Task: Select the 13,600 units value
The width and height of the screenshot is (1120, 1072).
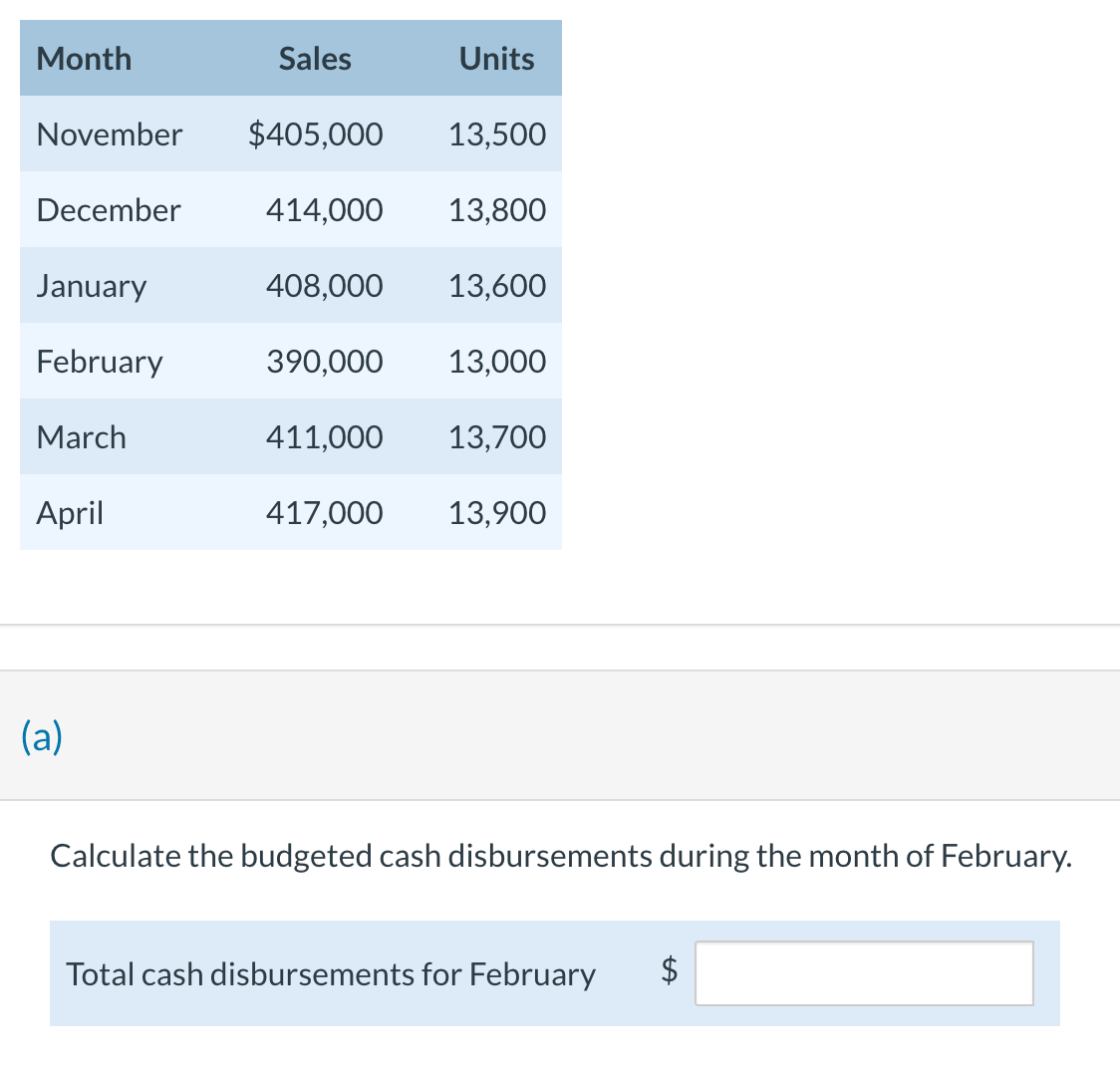Action: tap(497, 286)
